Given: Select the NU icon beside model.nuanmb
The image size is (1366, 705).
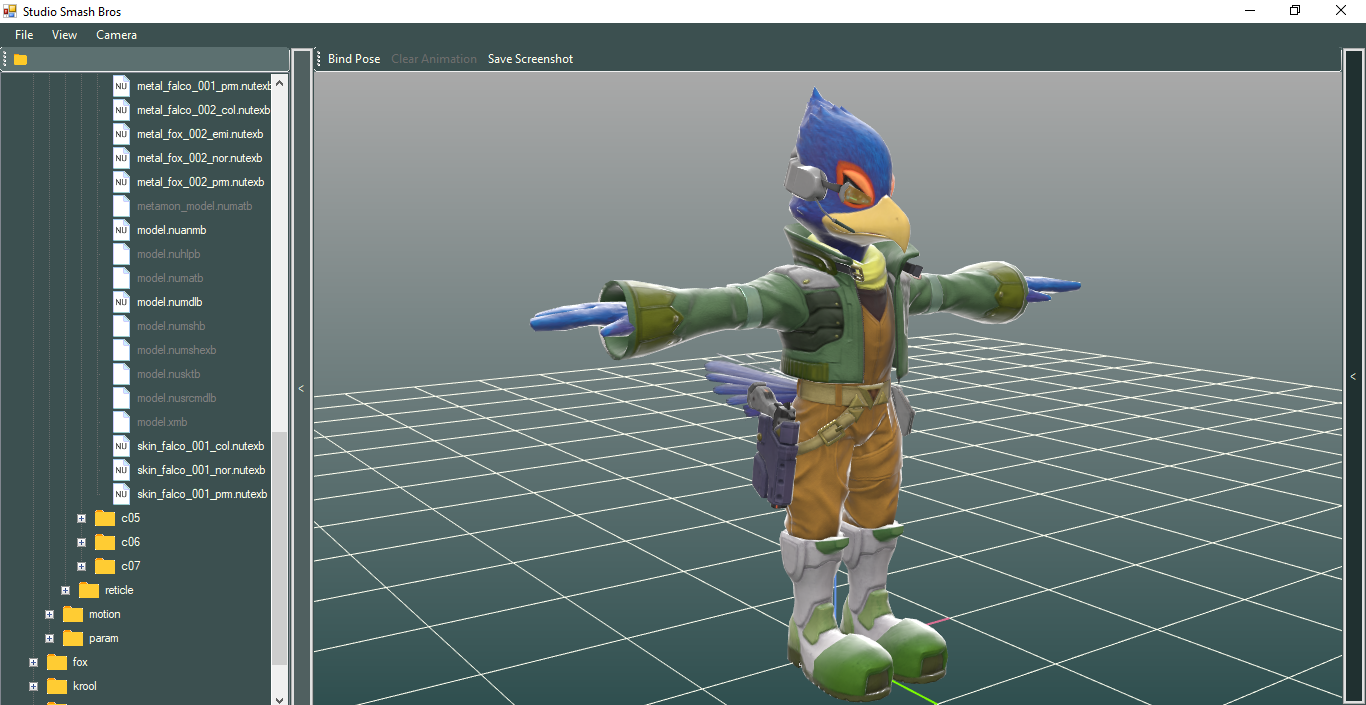Looking at the screenshot, I should tap(121, 230).
